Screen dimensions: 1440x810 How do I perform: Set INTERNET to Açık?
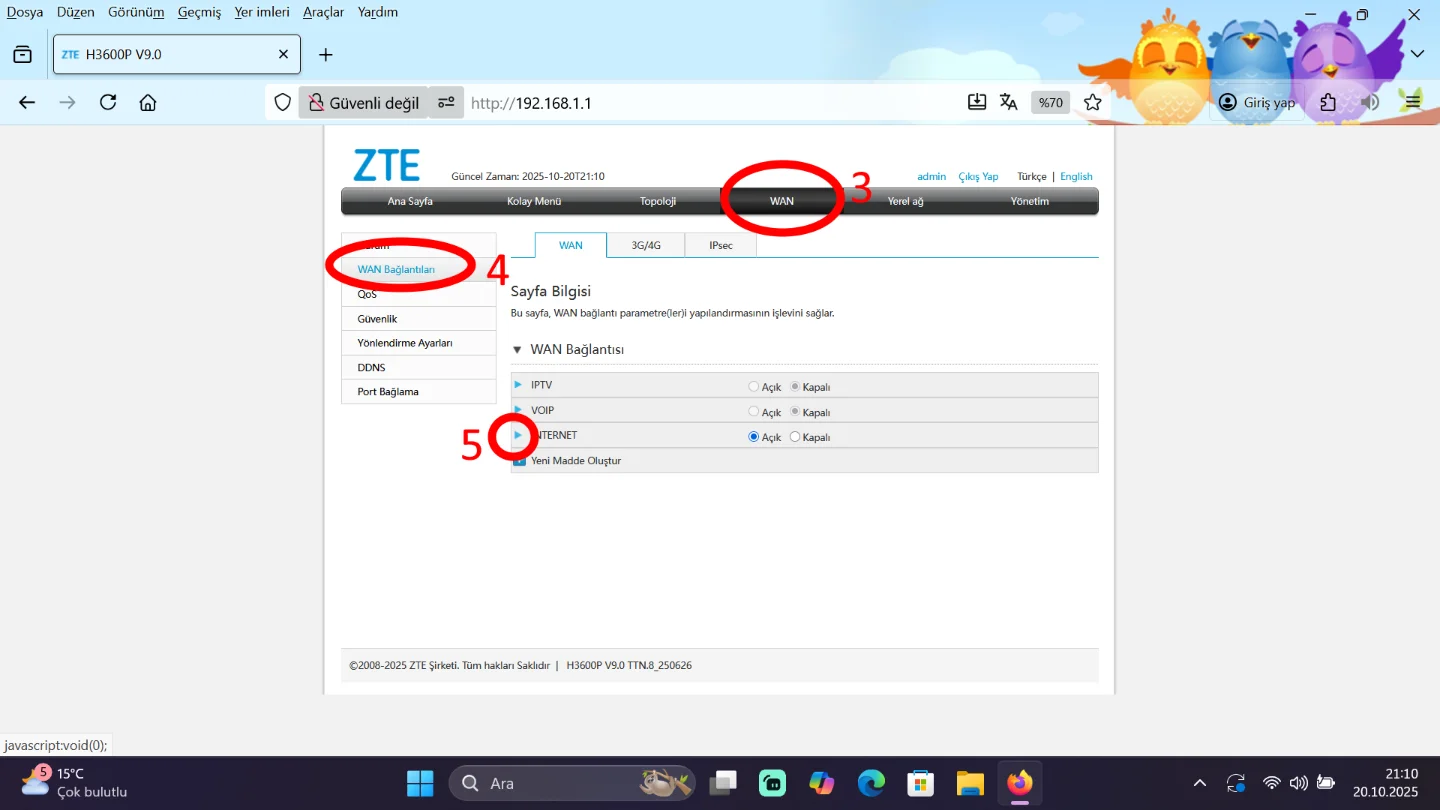pos(754,437)
